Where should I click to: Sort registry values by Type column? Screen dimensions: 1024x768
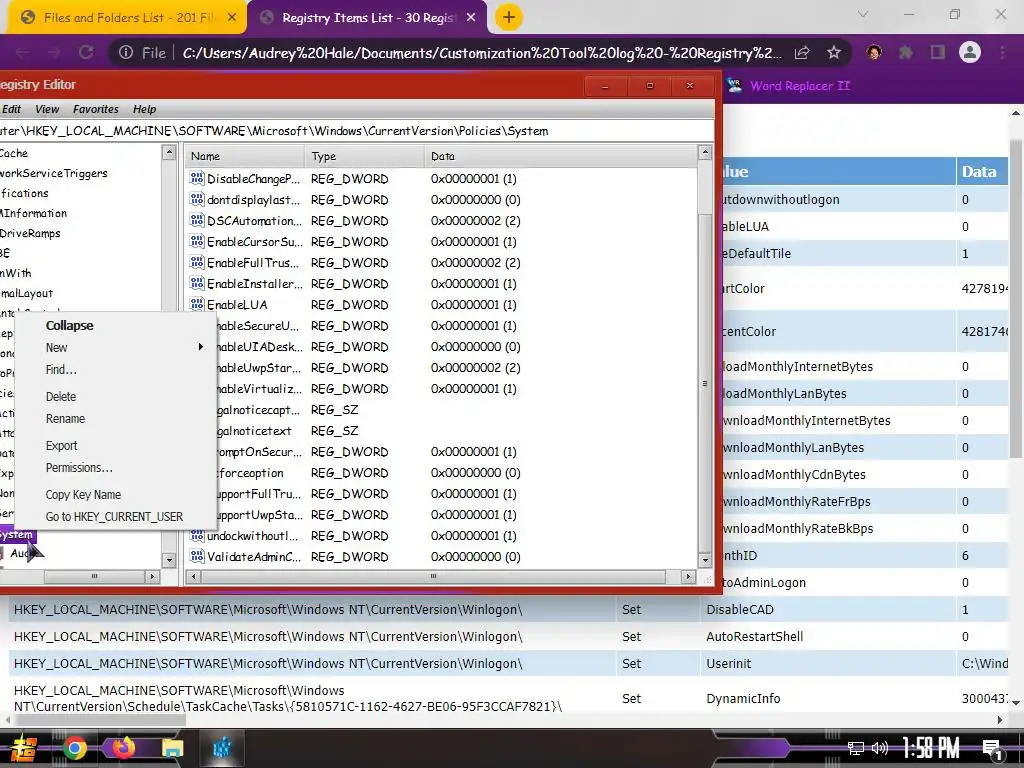coord(364,156)
